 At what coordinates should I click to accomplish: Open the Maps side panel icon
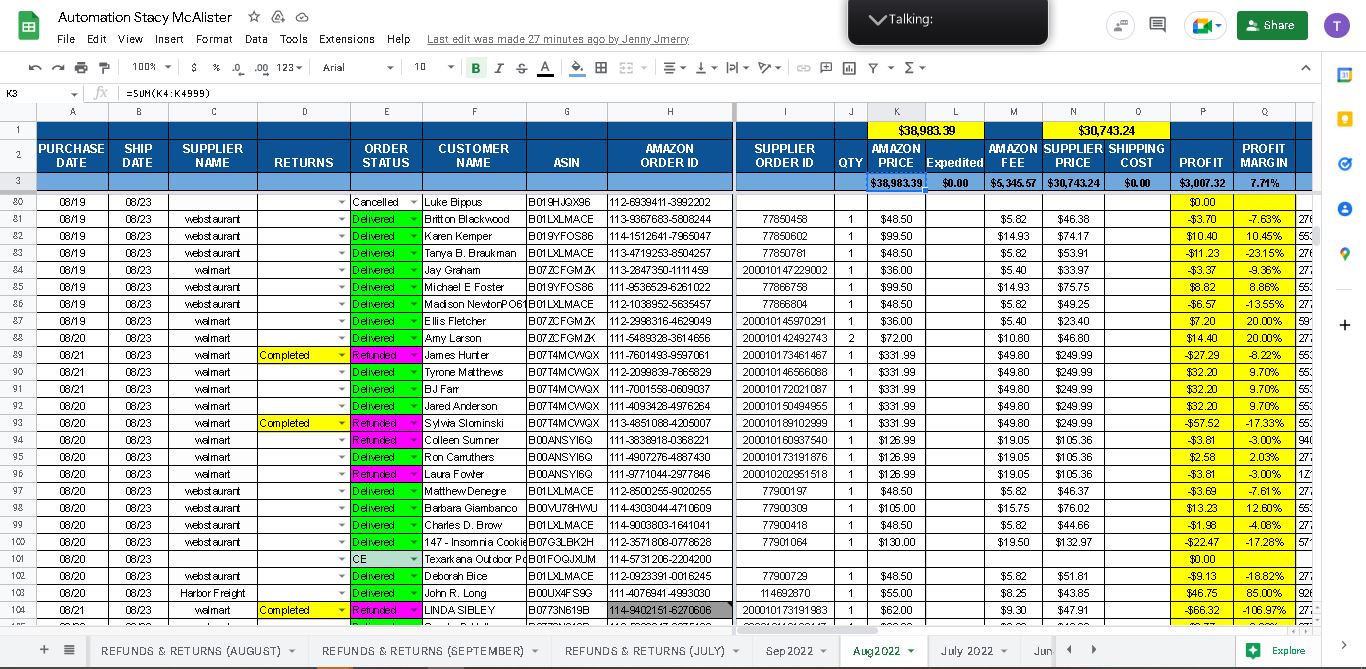[1344, 254]
